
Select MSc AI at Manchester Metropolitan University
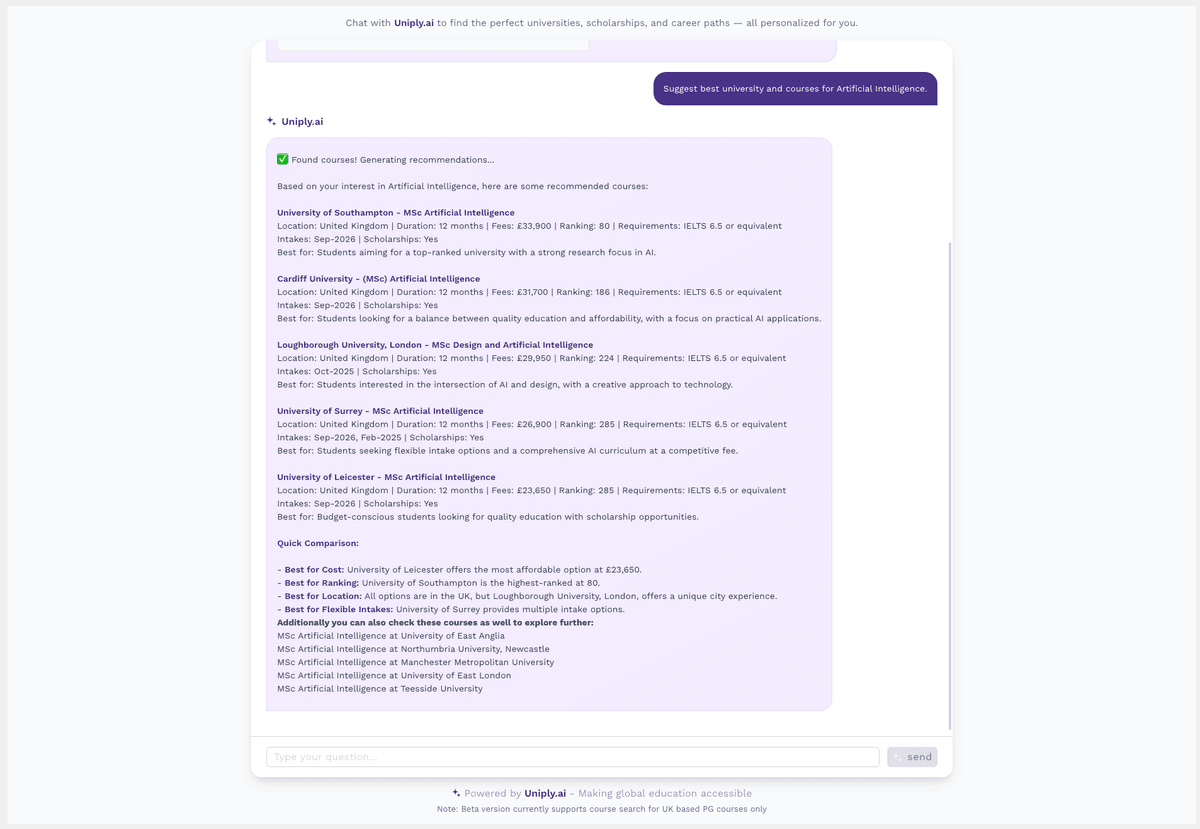tap(417, 662)
